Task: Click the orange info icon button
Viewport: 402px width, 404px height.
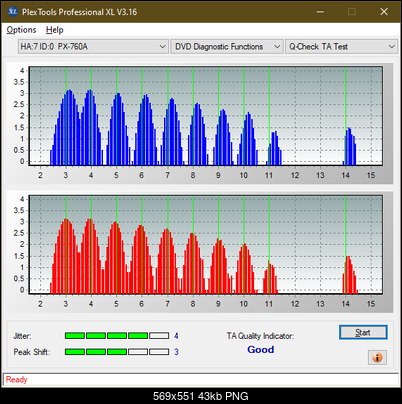Action: pyautogui.click(x=377, y=358)
